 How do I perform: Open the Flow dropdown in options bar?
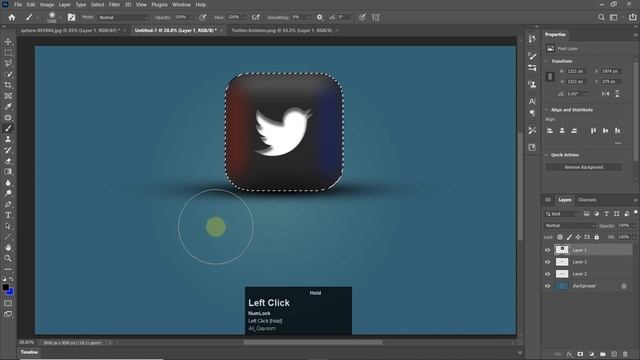[x=244, y=18]
